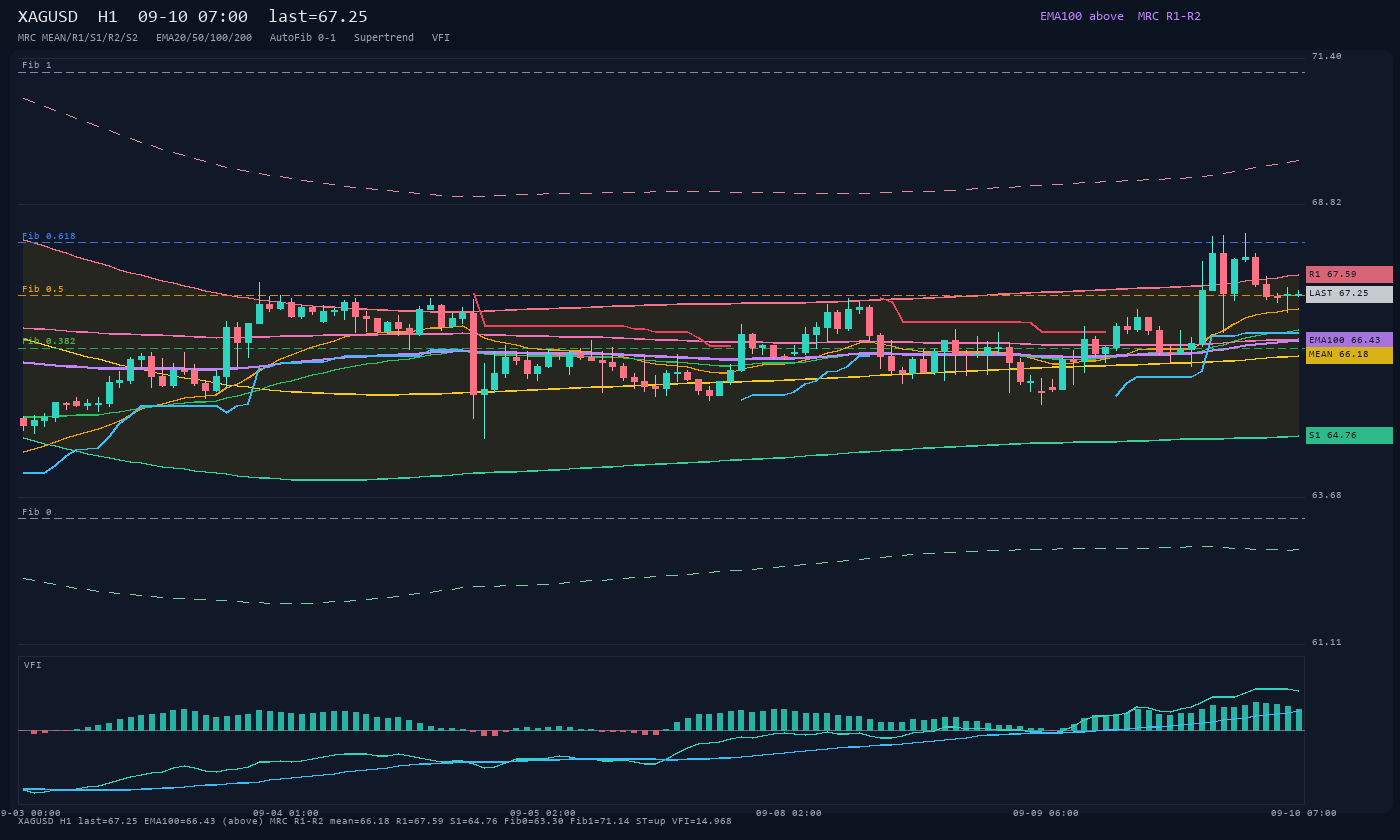This screenshot has height=840, width=1400.
Task: Click the 09-08 02:00 time axis label
Action: (789, 813)
